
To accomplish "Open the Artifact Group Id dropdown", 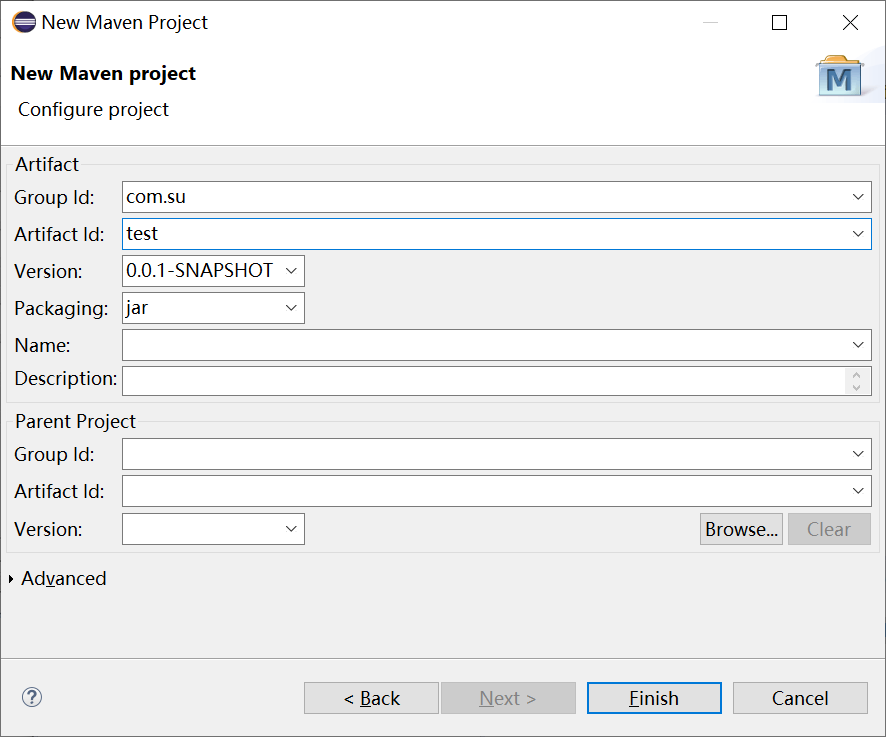I will (x=858, y=197).
